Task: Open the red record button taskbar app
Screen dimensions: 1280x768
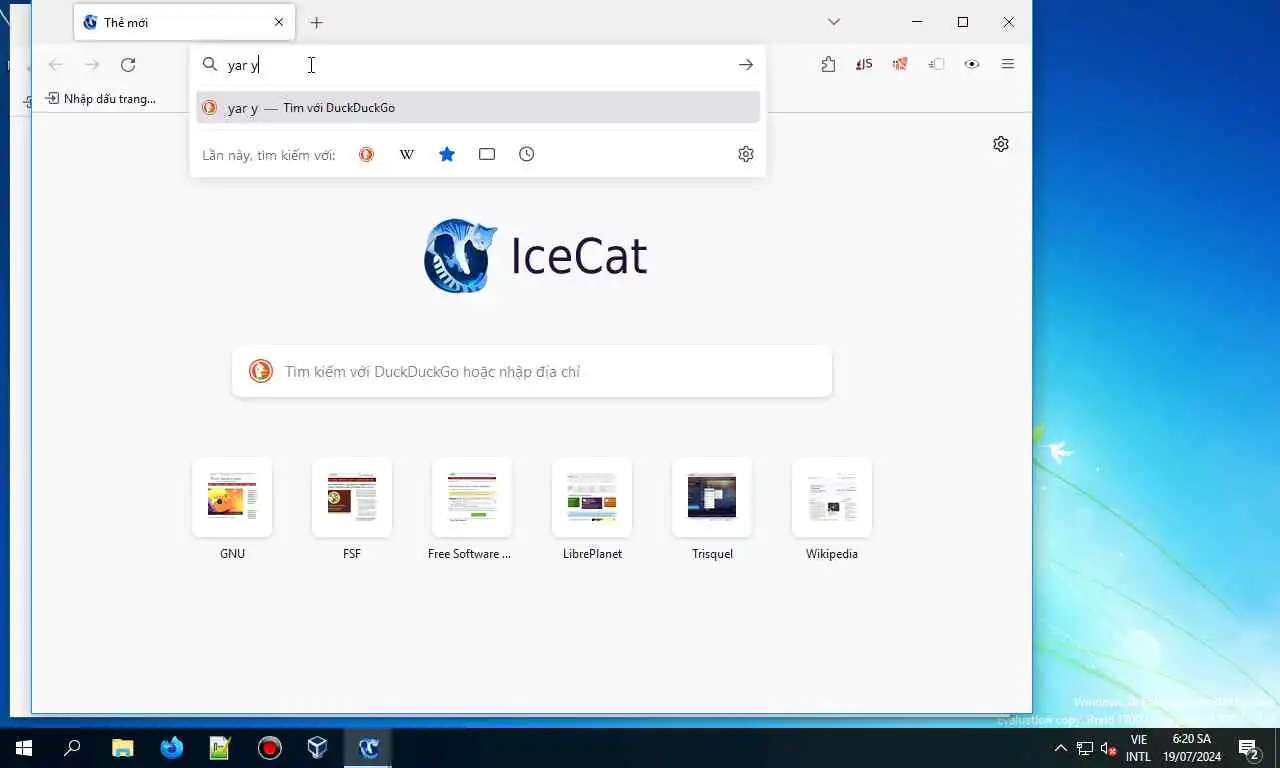Action: click(x=269, y=747)
